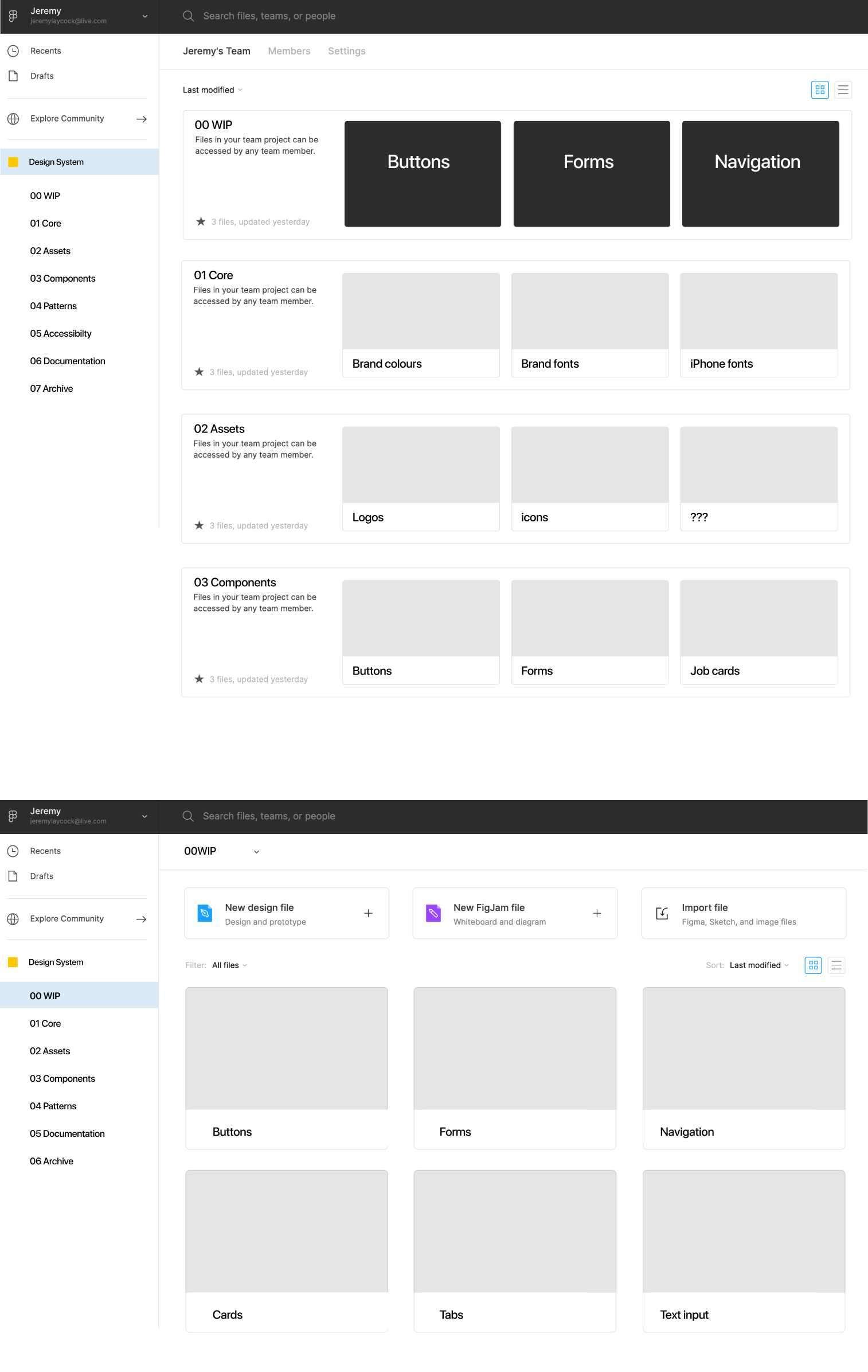
Task: Switch to grid view in Jeremy's Team page
Action: [820, 90]
